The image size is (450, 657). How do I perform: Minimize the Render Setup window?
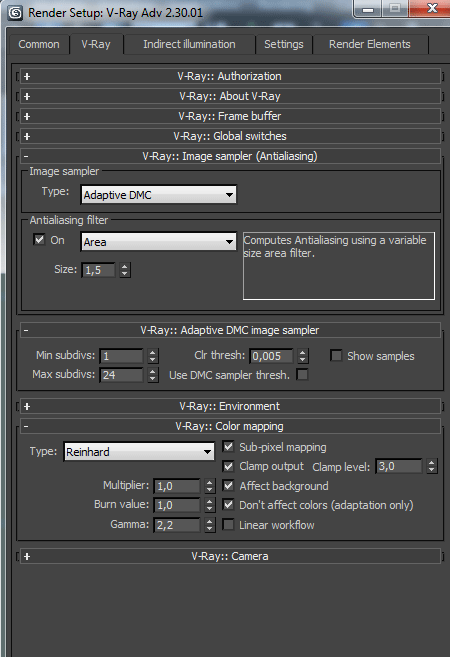(x=368, y=8)
